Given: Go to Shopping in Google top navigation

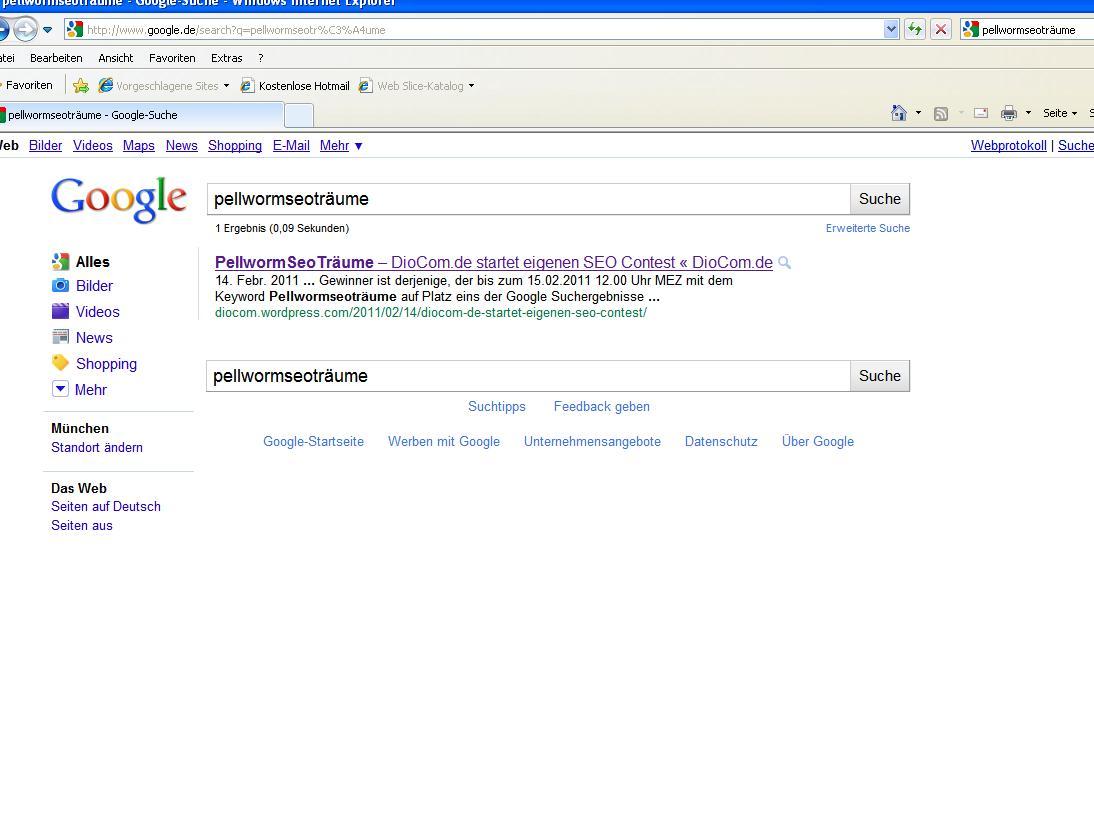Looking at the screenshot, I should click(x=235, y=145).
